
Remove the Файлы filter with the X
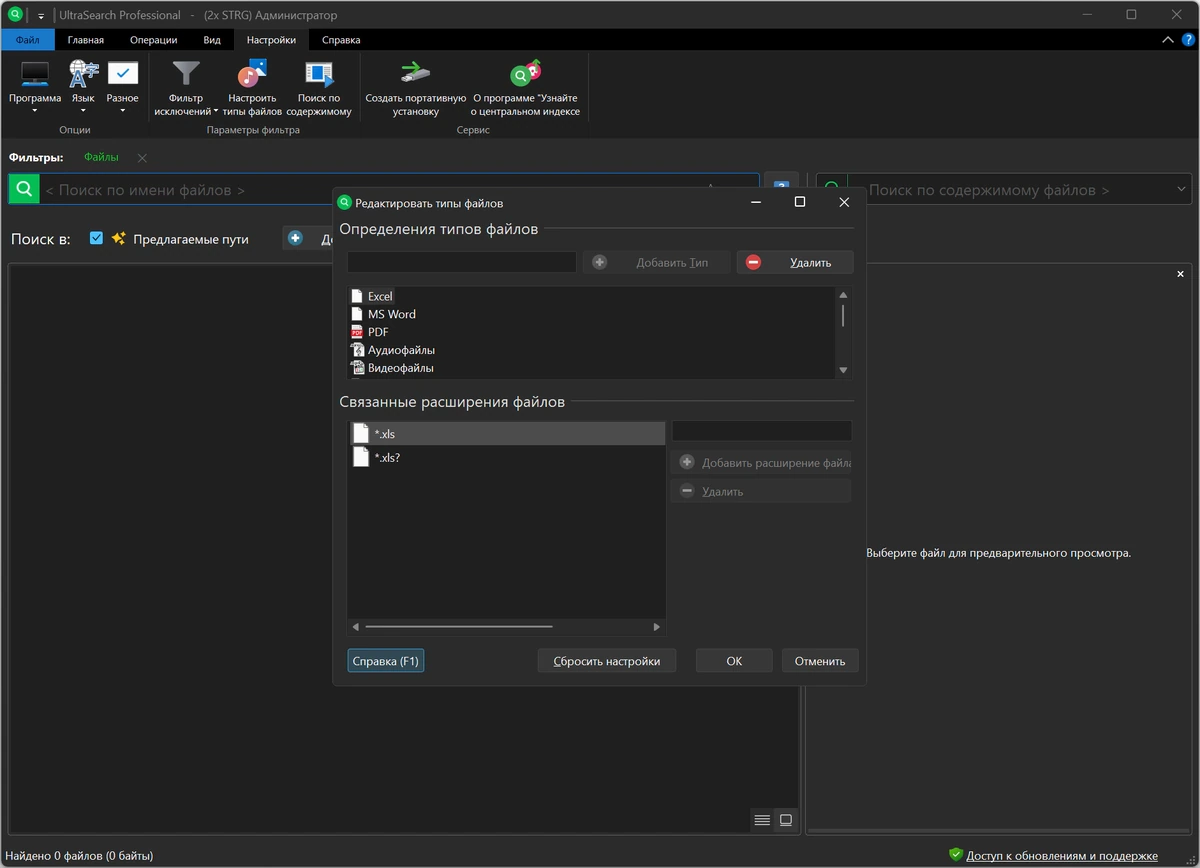(142, 158)
